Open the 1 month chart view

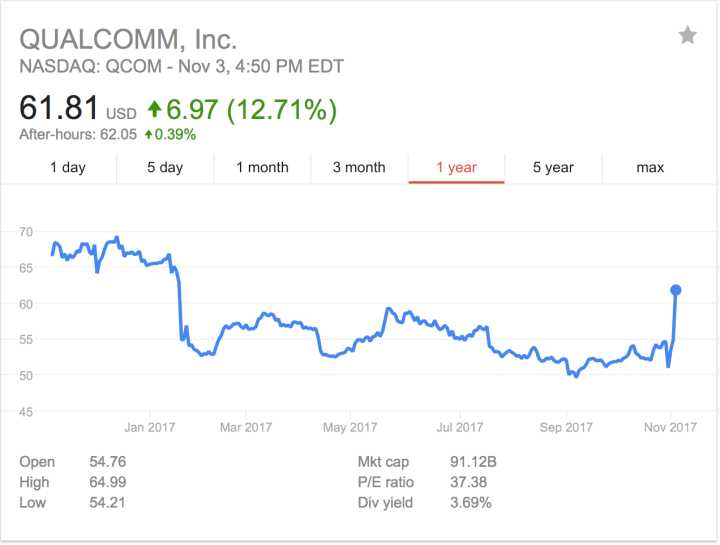[262, 168]
